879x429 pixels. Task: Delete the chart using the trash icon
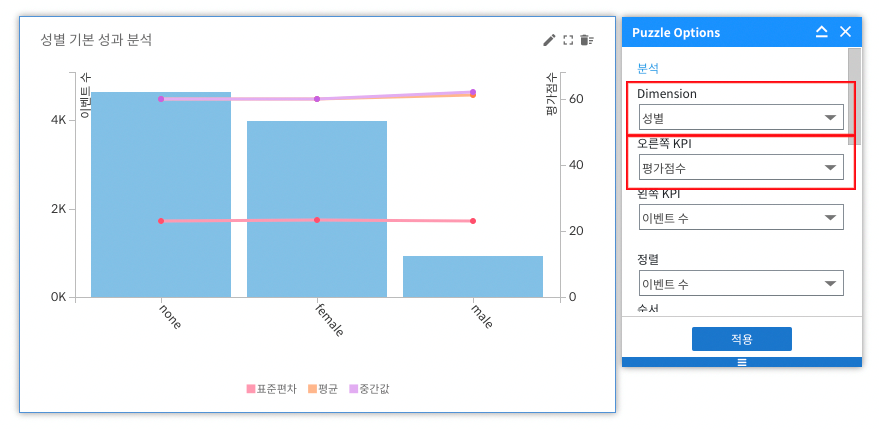(x=587, y=40)
